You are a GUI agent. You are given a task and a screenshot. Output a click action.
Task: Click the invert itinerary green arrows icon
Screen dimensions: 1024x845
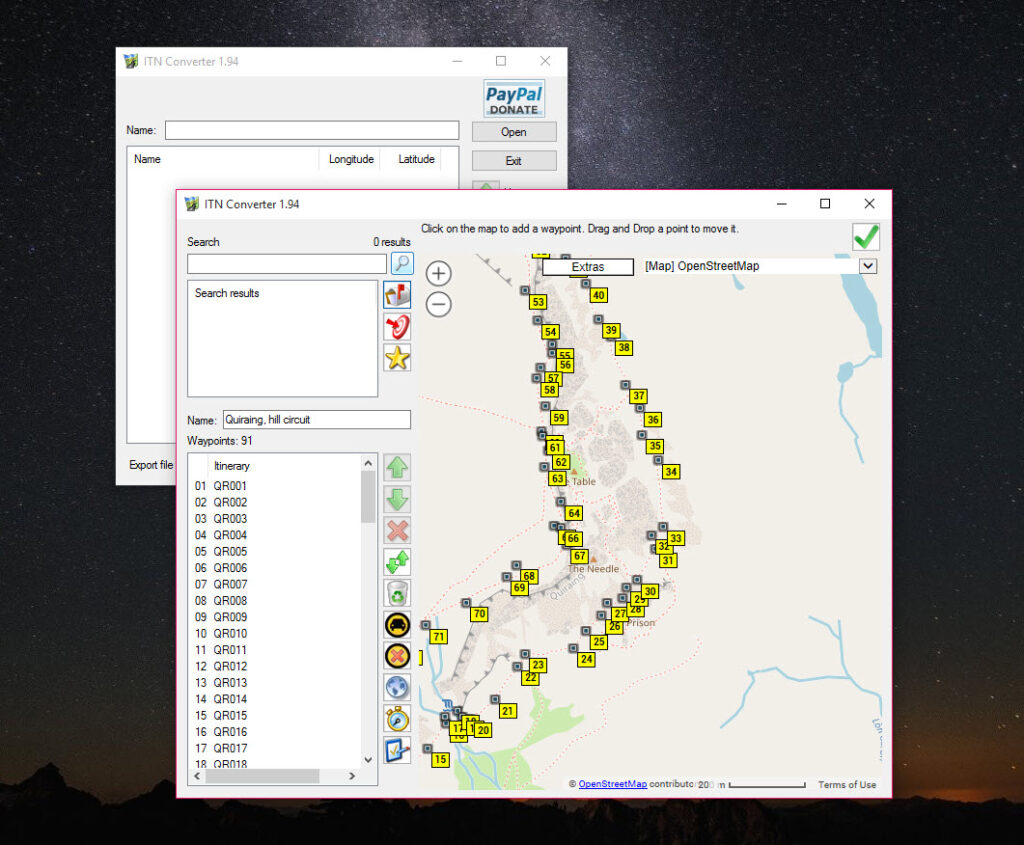click(397, 563)
